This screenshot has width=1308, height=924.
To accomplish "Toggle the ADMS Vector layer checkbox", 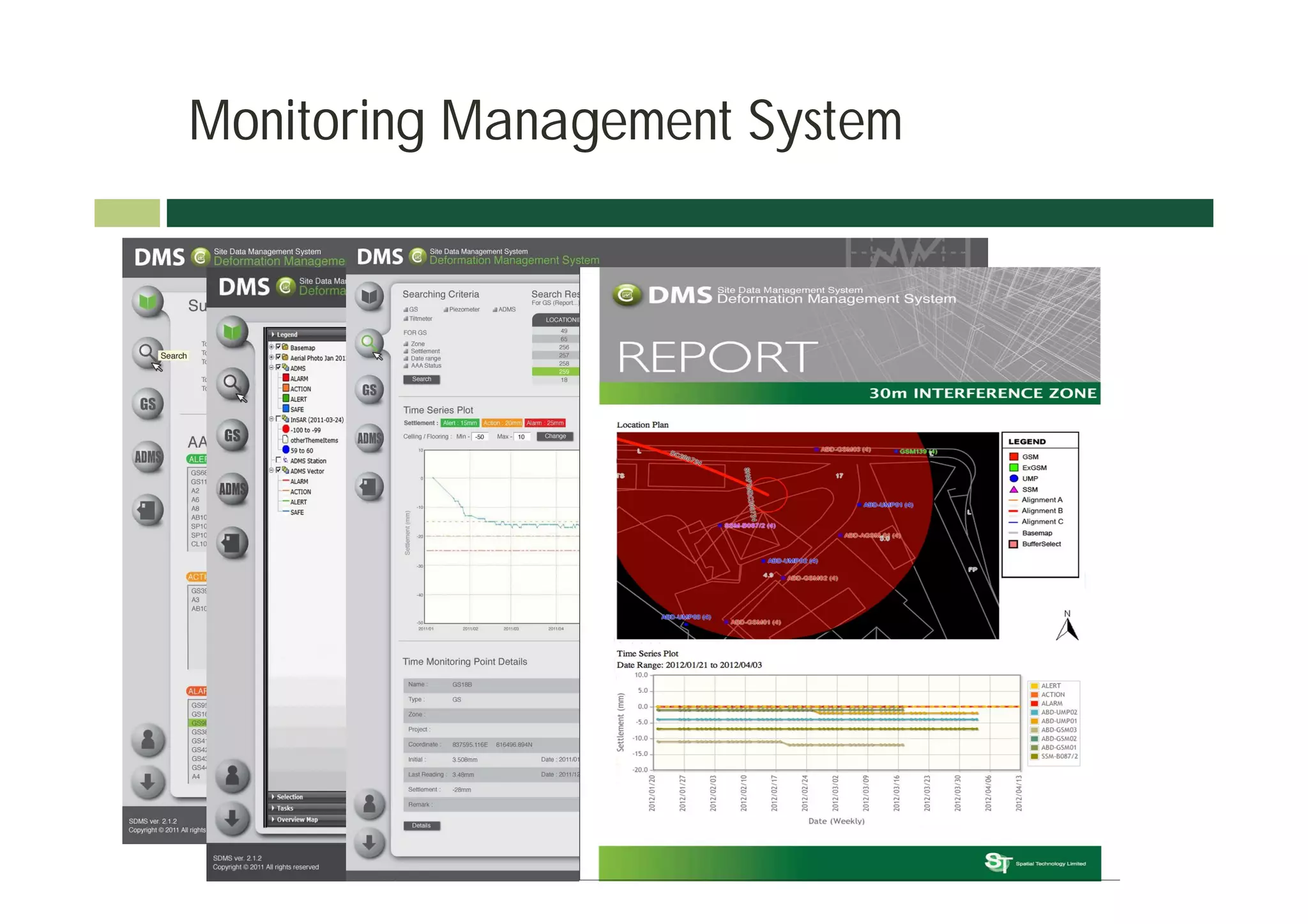I will [x=278, y=470].
